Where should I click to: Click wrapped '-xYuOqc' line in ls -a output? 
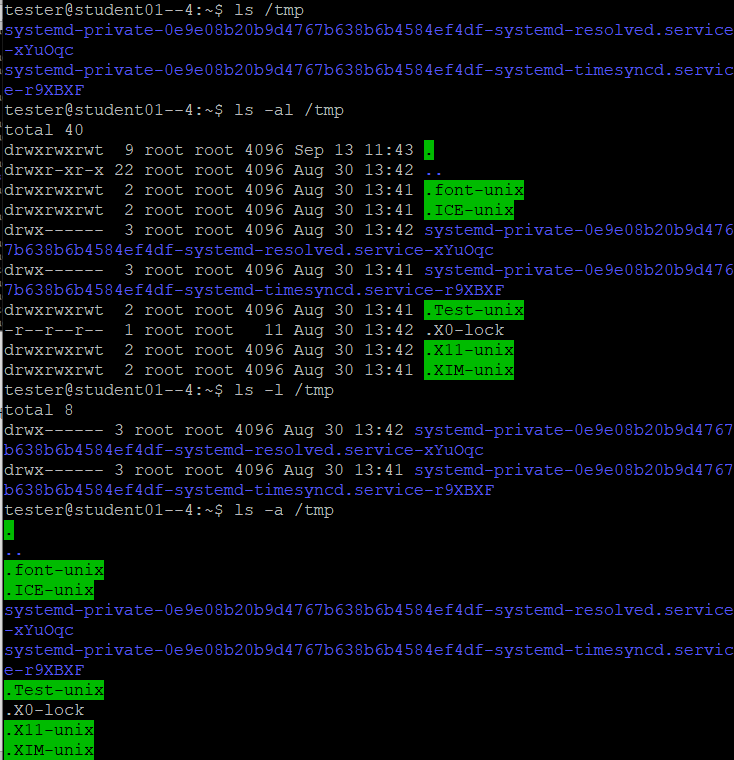coord(39,630)
